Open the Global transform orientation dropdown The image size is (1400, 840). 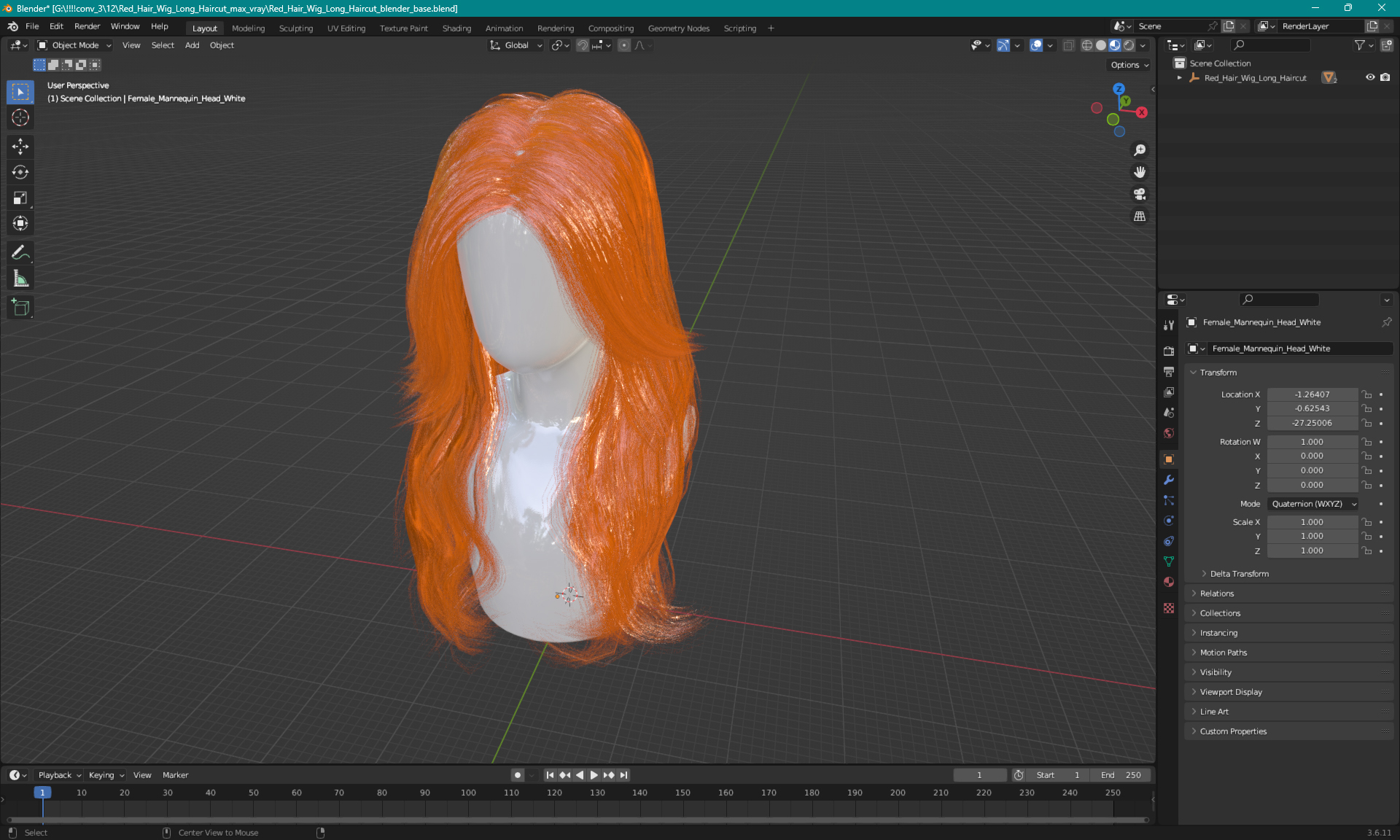(x=516, y=45)
